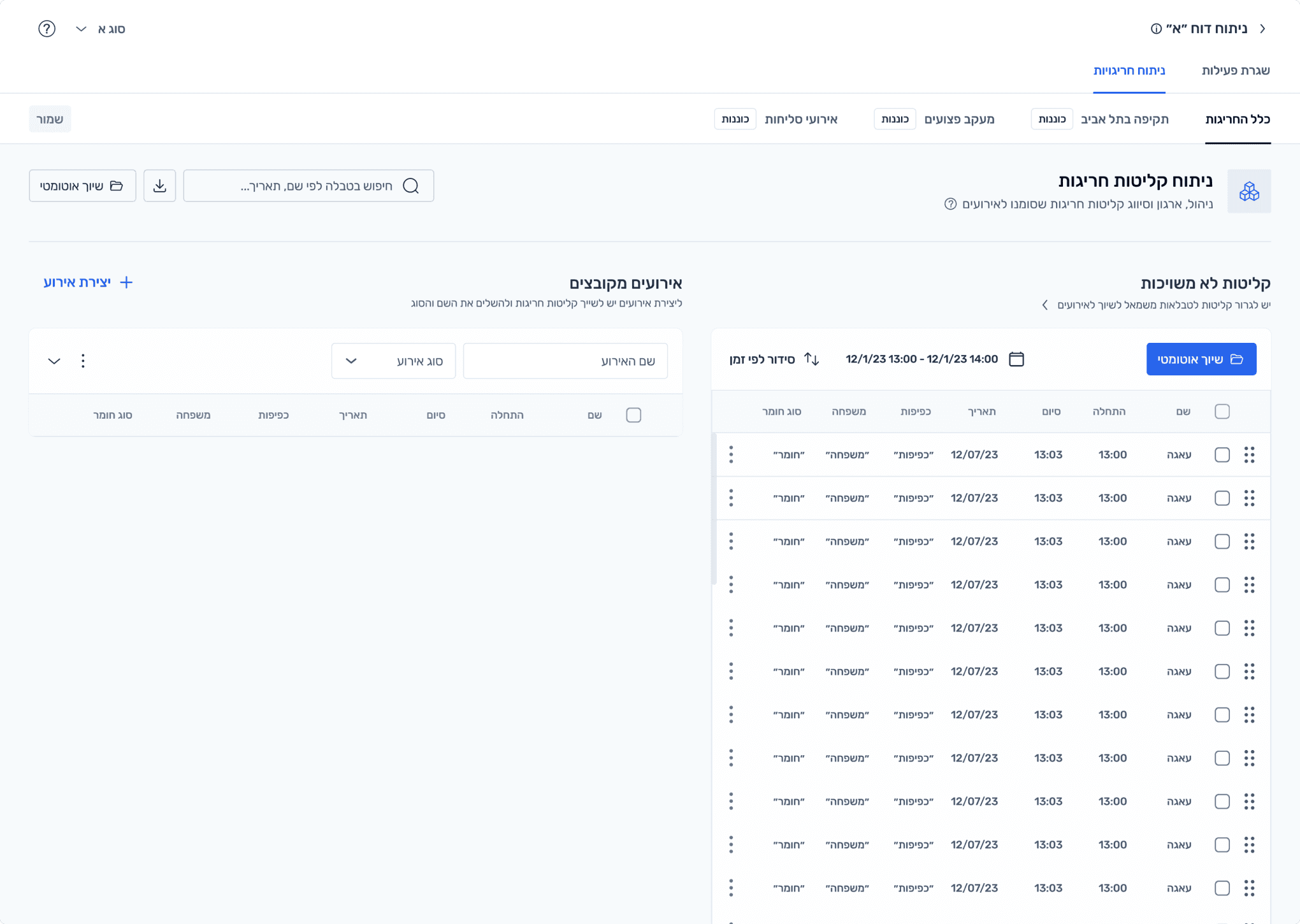Open three-dot menu in grouped events header
This screenshot has height=924, width=1300.
click(83, 361)
